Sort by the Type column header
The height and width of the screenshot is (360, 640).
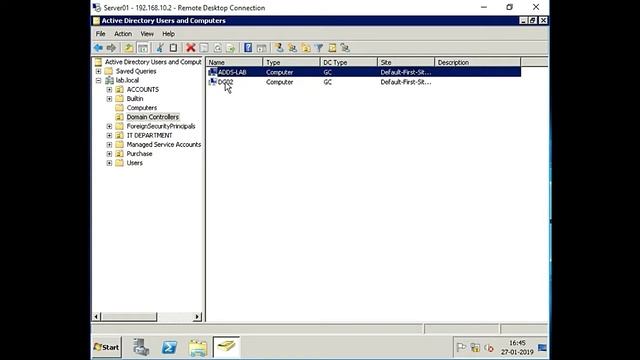click(291, 62)
